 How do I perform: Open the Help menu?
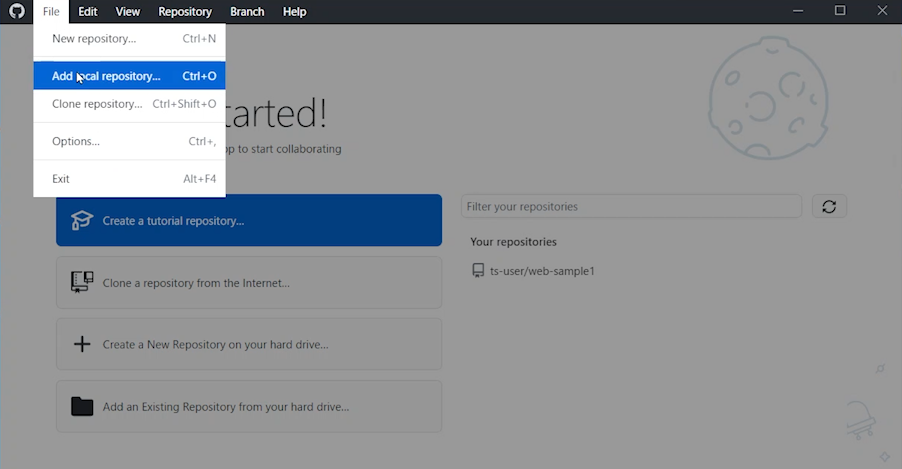coord(294,12)
